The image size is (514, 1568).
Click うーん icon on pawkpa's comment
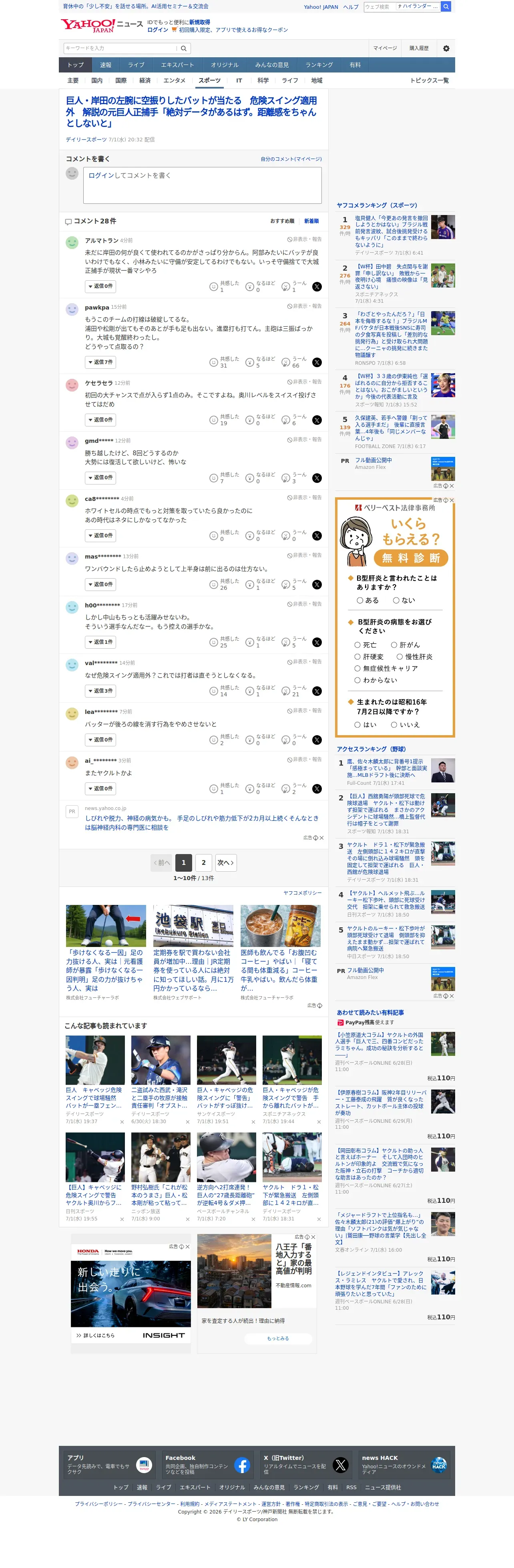(x=286, y=362)
